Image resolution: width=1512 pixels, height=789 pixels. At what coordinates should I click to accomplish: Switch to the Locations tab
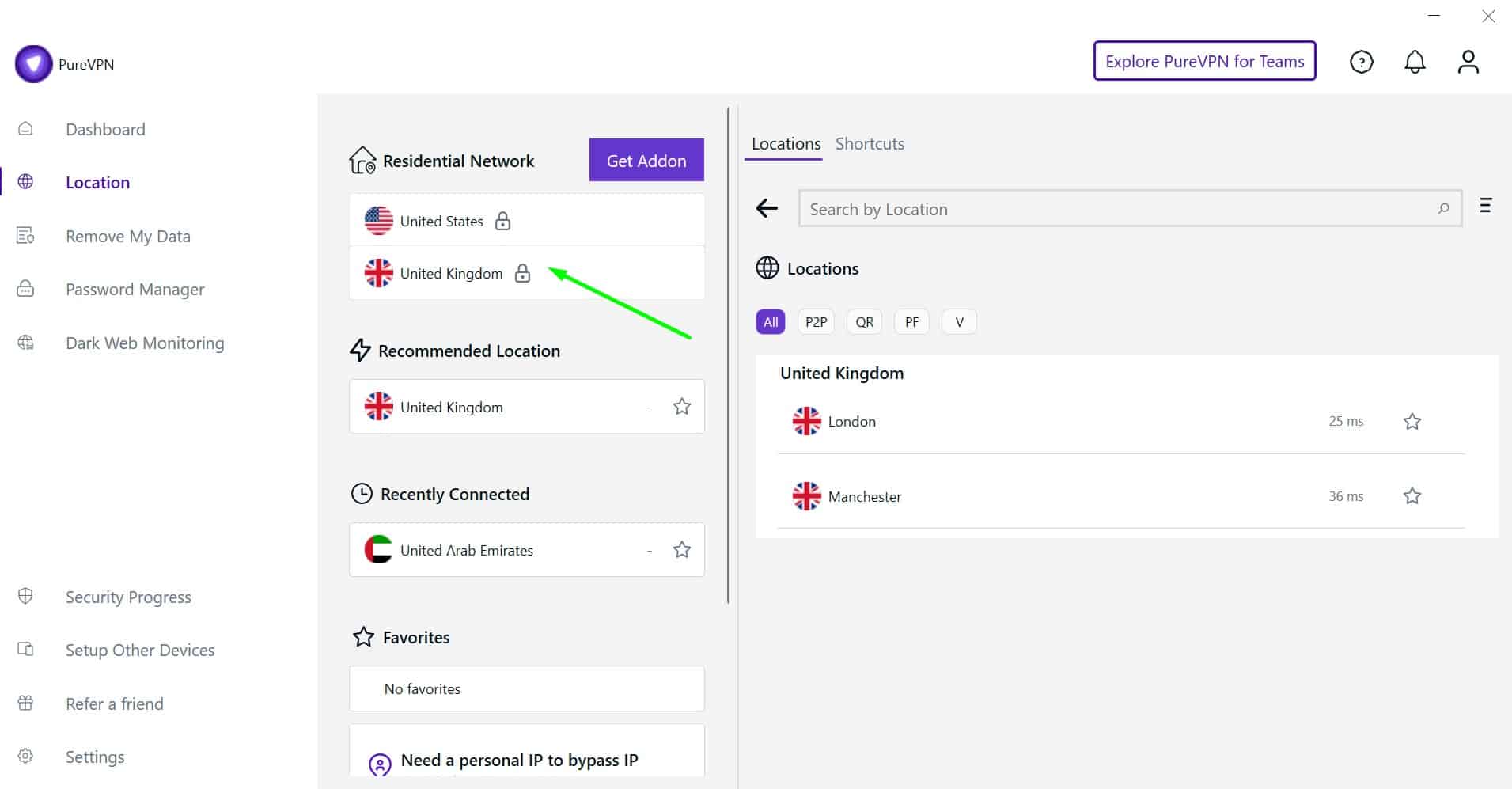786,144
